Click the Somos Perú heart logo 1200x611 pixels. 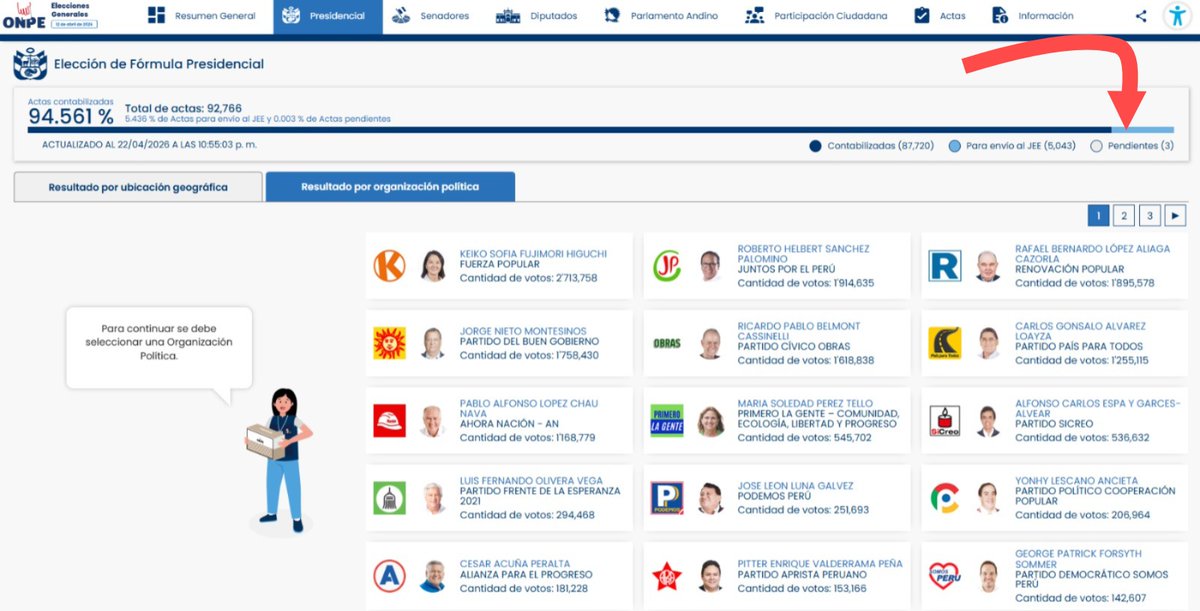point(945,576)
